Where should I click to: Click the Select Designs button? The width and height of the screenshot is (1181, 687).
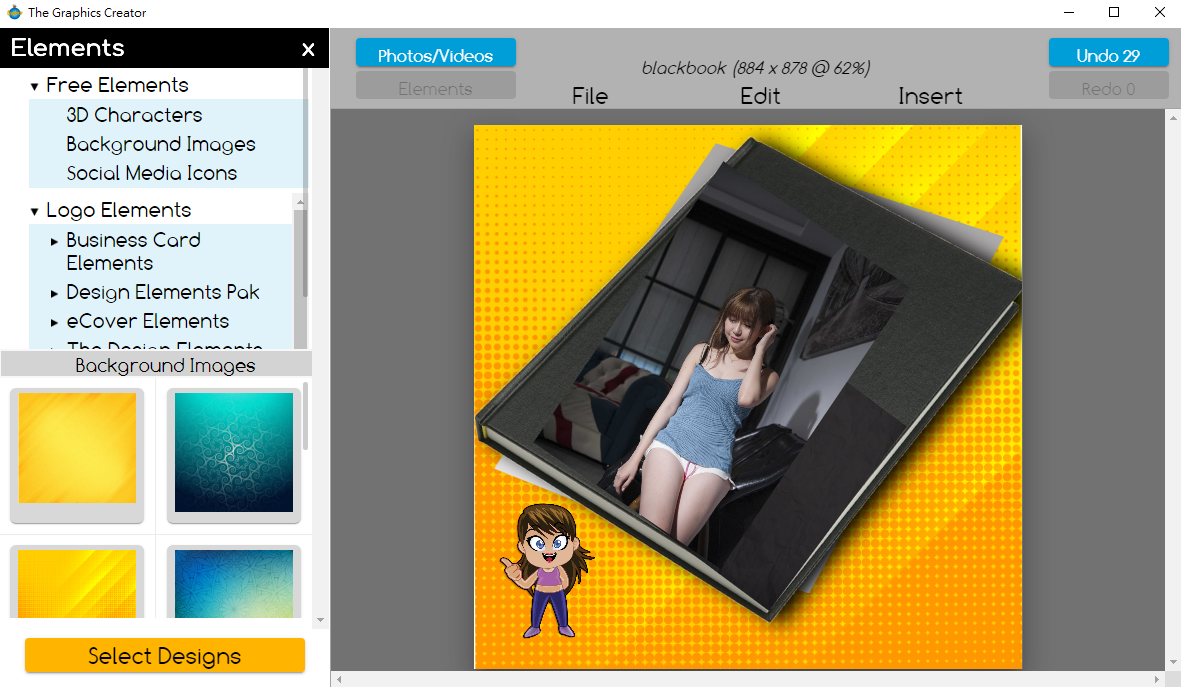tap(165, 656)
